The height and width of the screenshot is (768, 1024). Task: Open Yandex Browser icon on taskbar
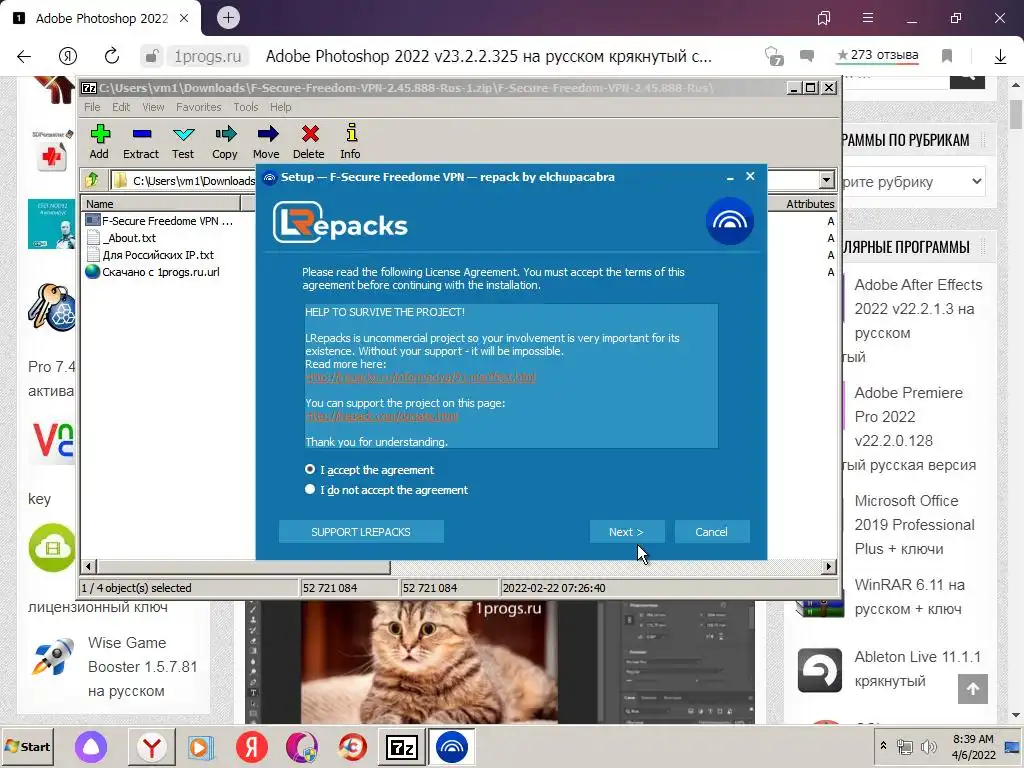point(152,746)
